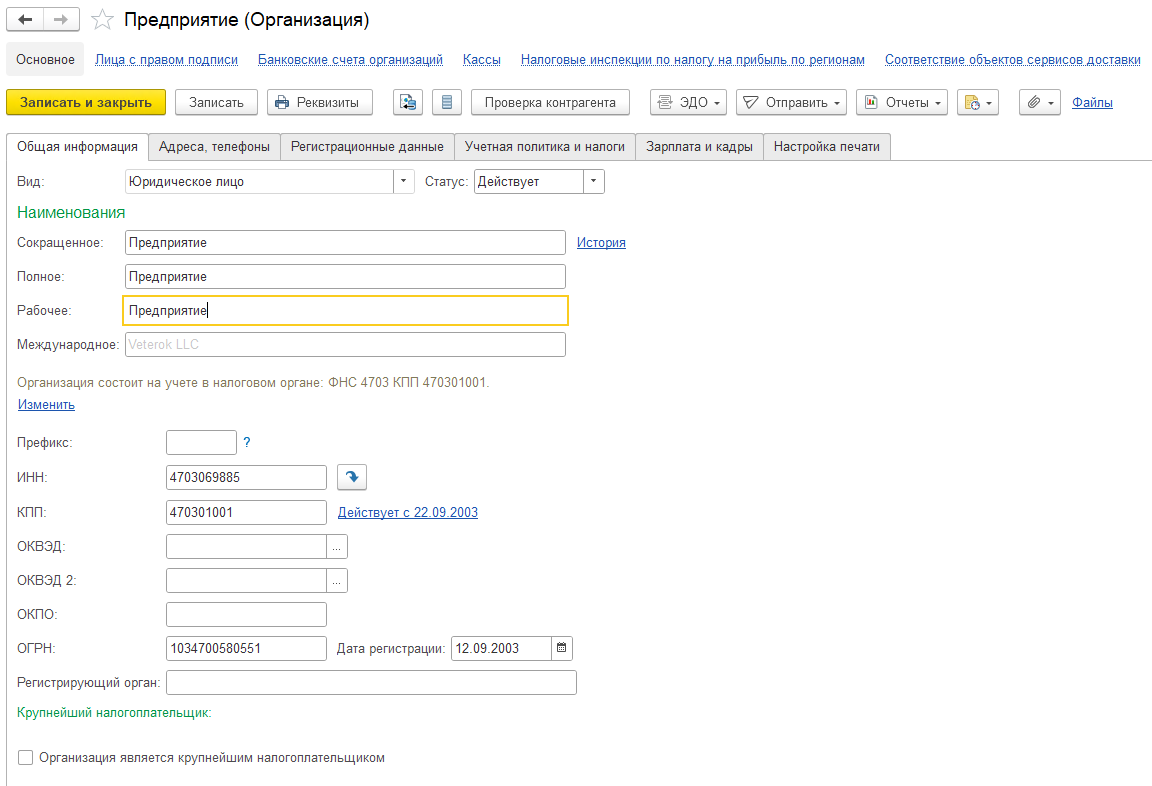Click the Изменить tax authority link

coord(46,405)
